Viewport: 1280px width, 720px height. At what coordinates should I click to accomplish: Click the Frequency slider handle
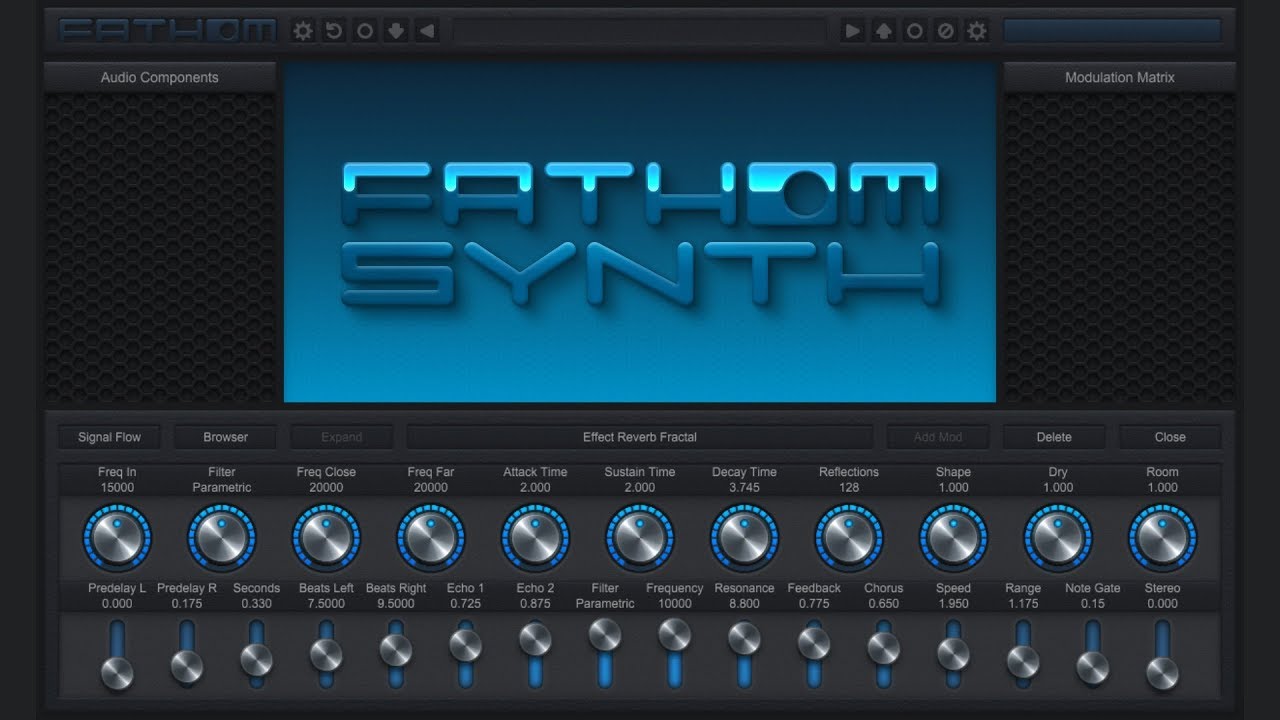coord(675,634)
